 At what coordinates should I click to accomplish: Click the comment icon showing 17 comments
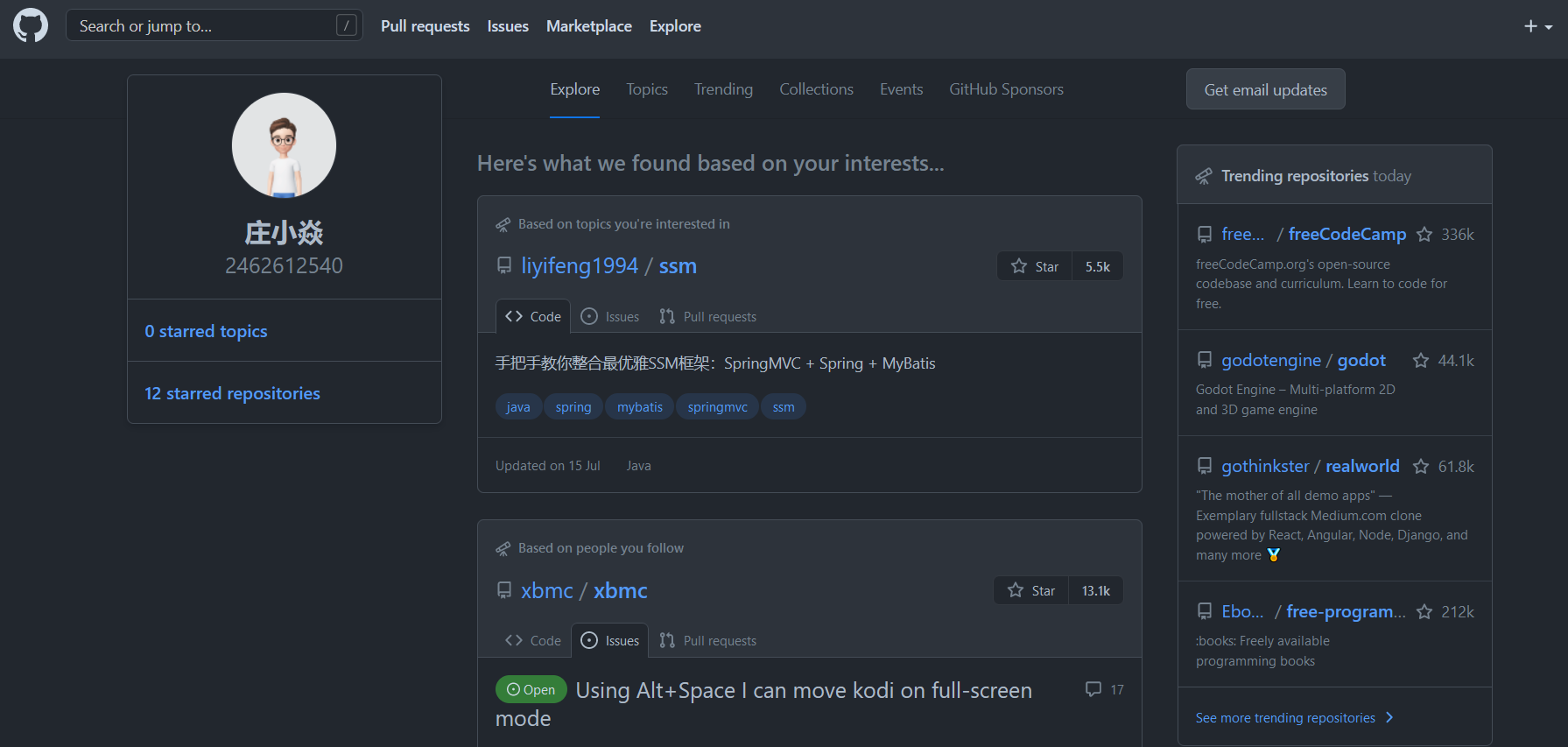coord(1093,689)
